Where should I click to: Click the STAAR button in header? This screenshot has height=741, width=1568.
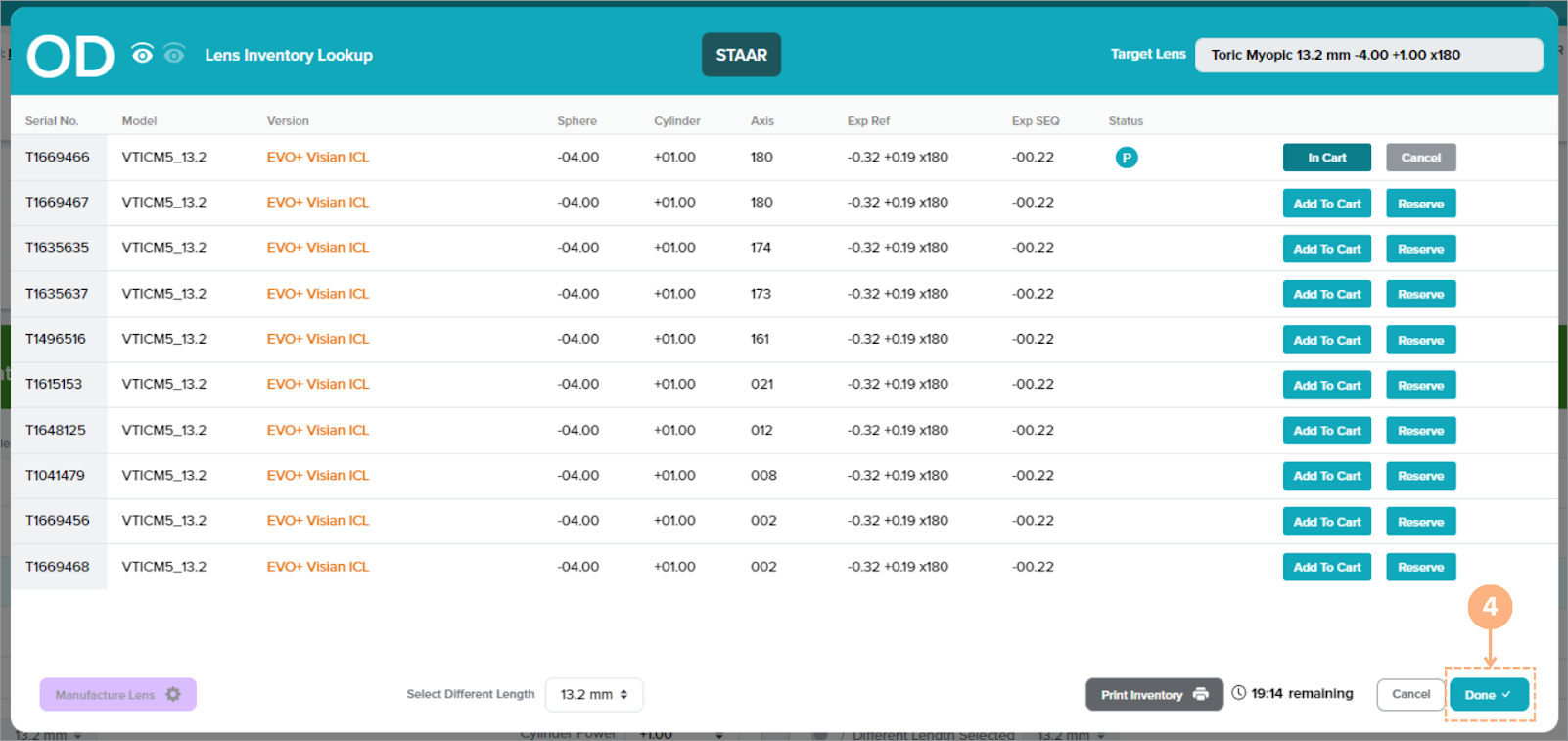click(x=741, y=55)
